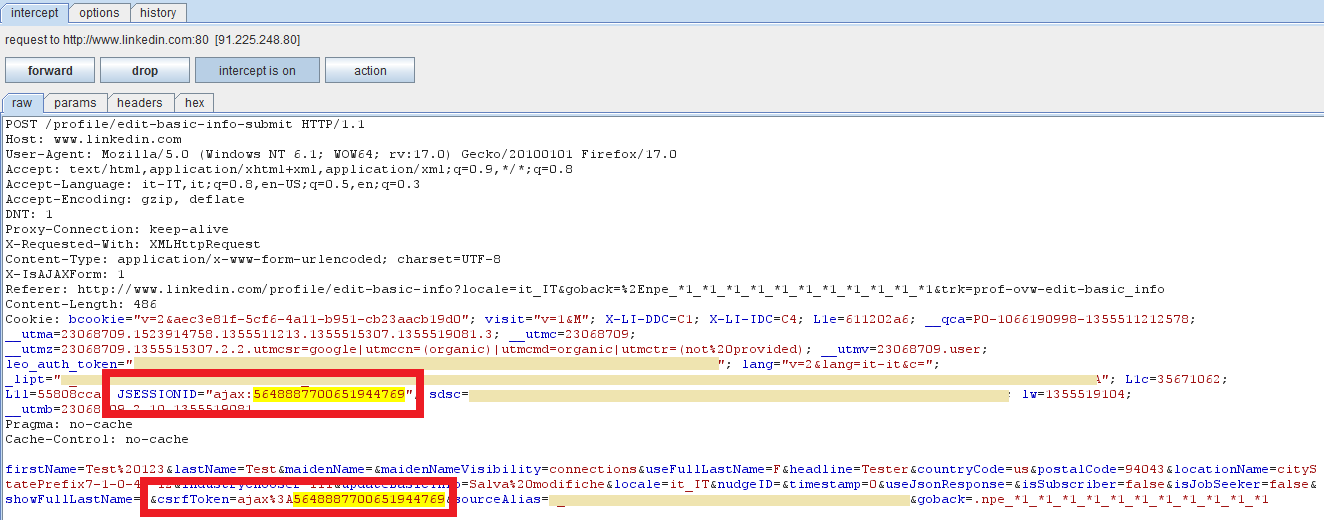Click the firstName=Test%20123 body parameter
Screen dimensions: 1324x520
pyautogui.click(x=85, y=469)
